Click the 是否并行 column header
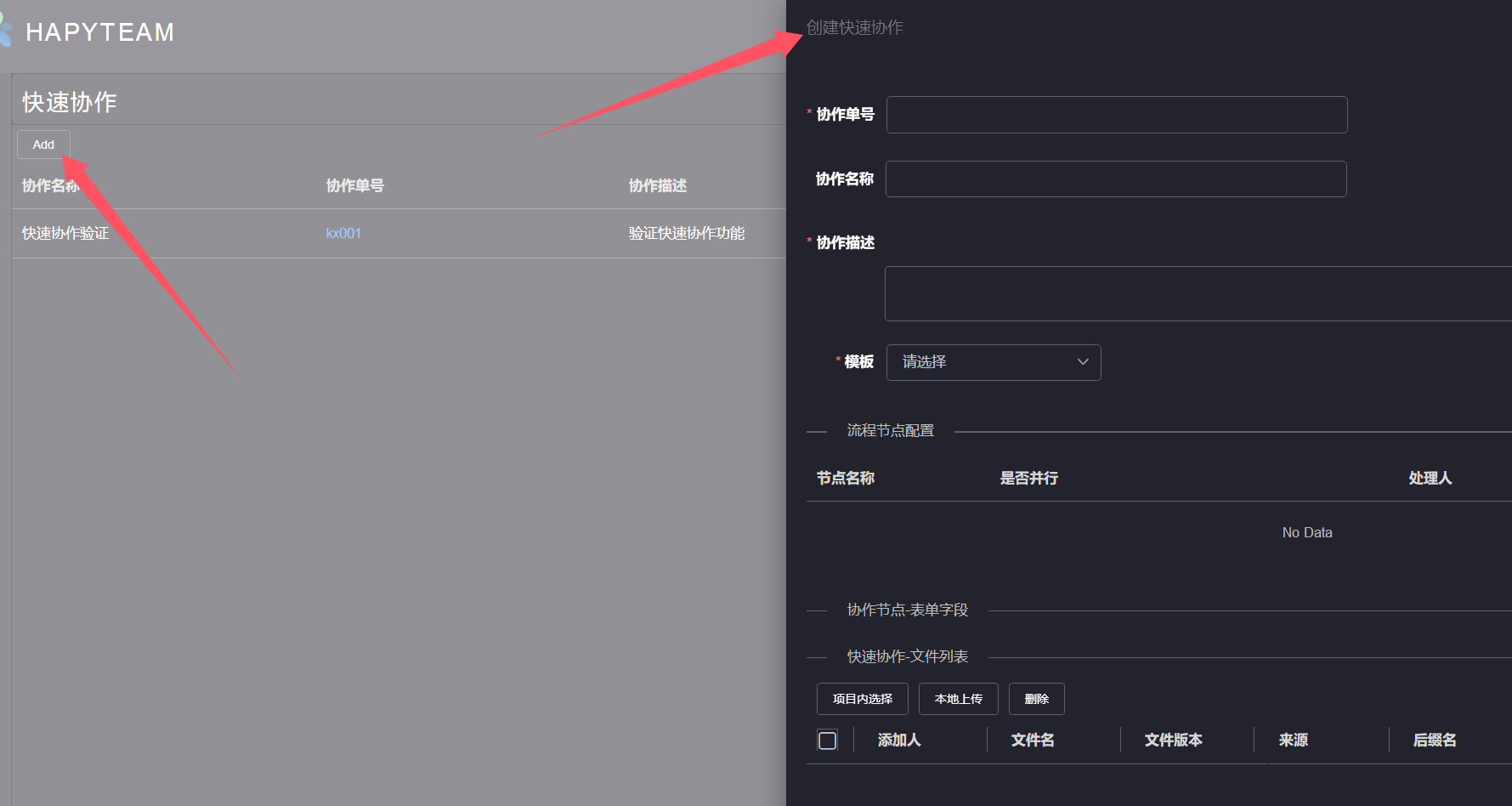The width and height of the screenshot is (1512, 806). pos(1029,478)
